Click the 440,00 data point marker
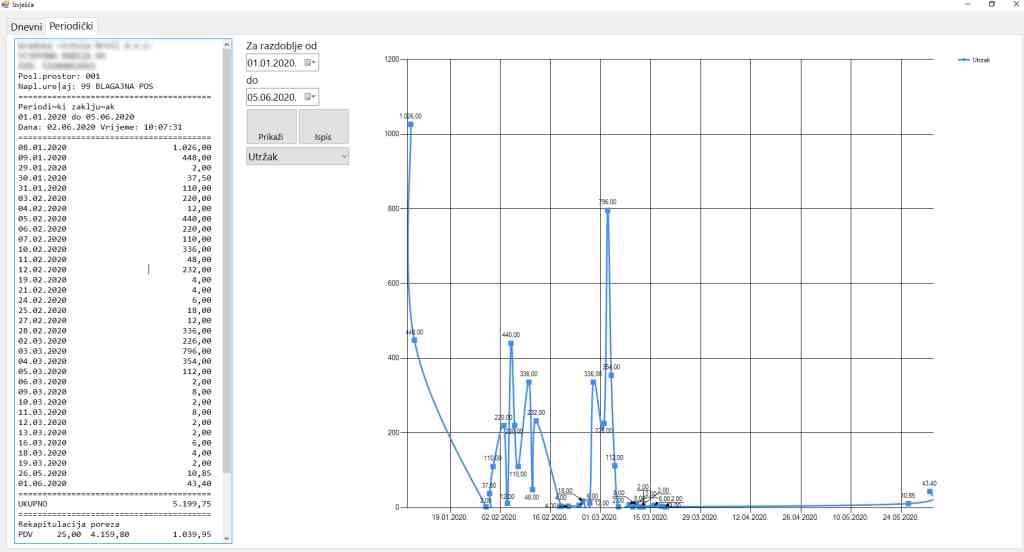The image size is (1024, 552). tap(511, 343)
